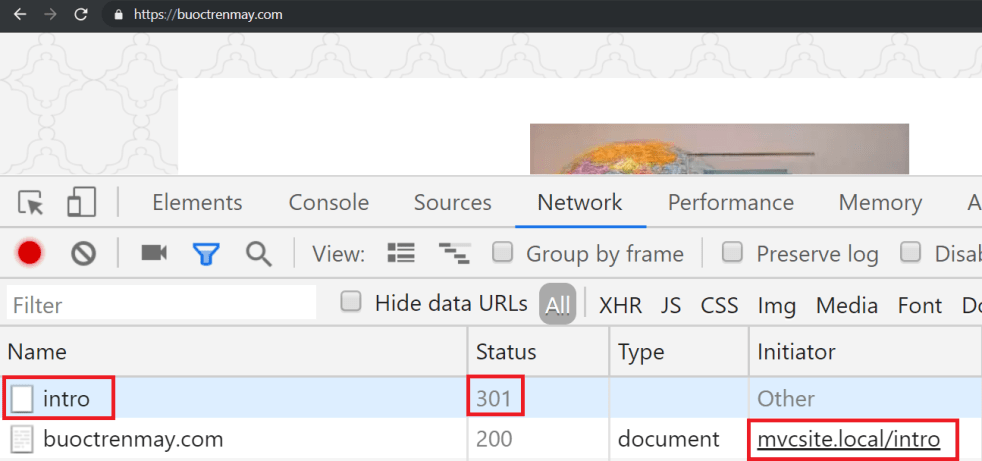Switch to the Performance tab
982x461 pixels.
(730, 203)
